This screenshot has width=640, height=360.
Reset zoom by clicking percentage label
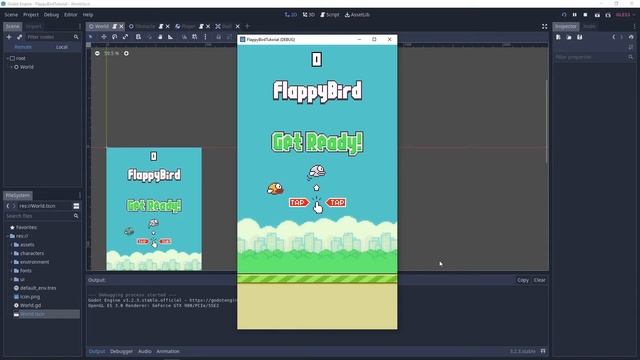click(111, 53)
